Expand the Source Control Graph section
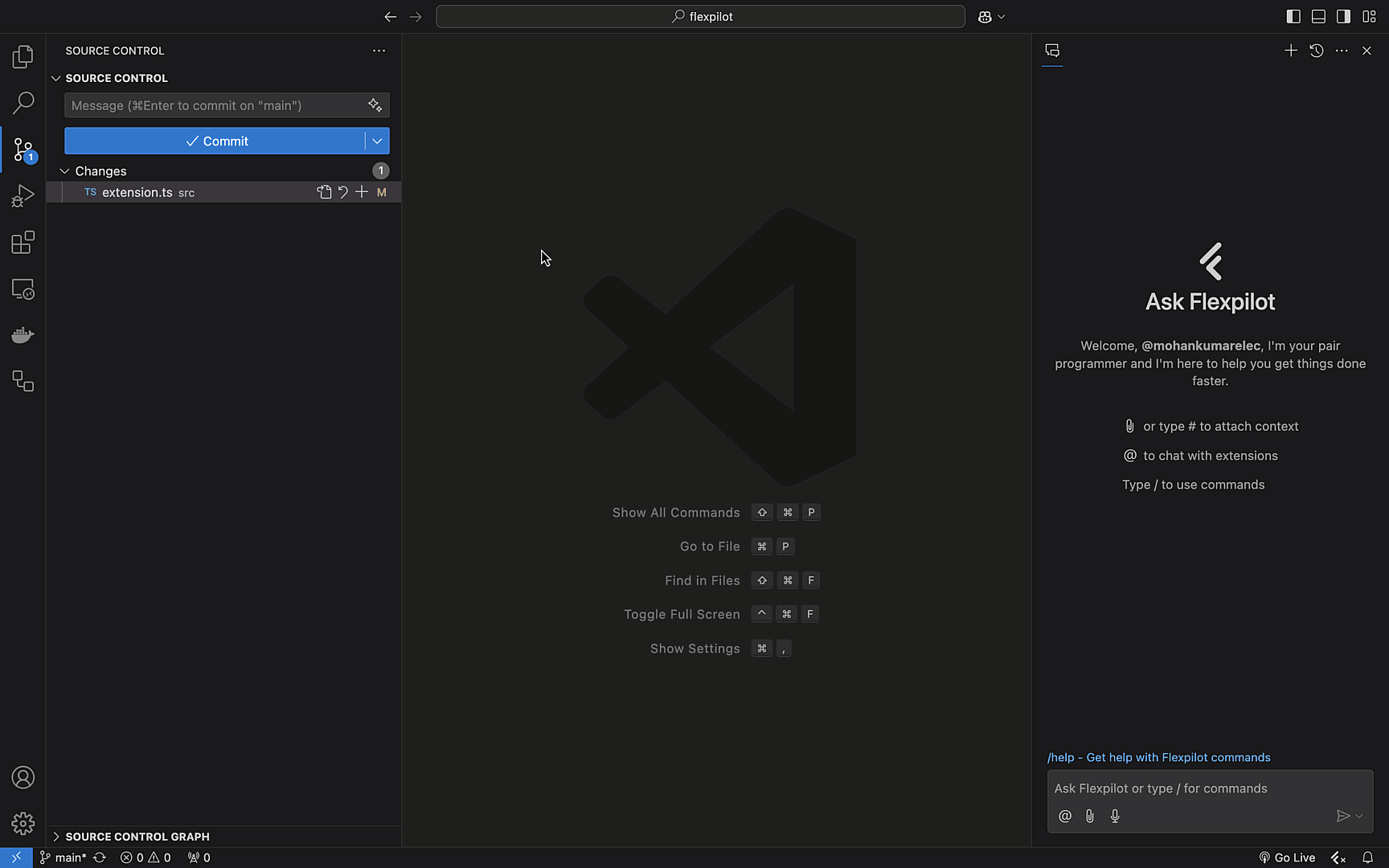This screenshot has width=1389, height=868. 137,837
